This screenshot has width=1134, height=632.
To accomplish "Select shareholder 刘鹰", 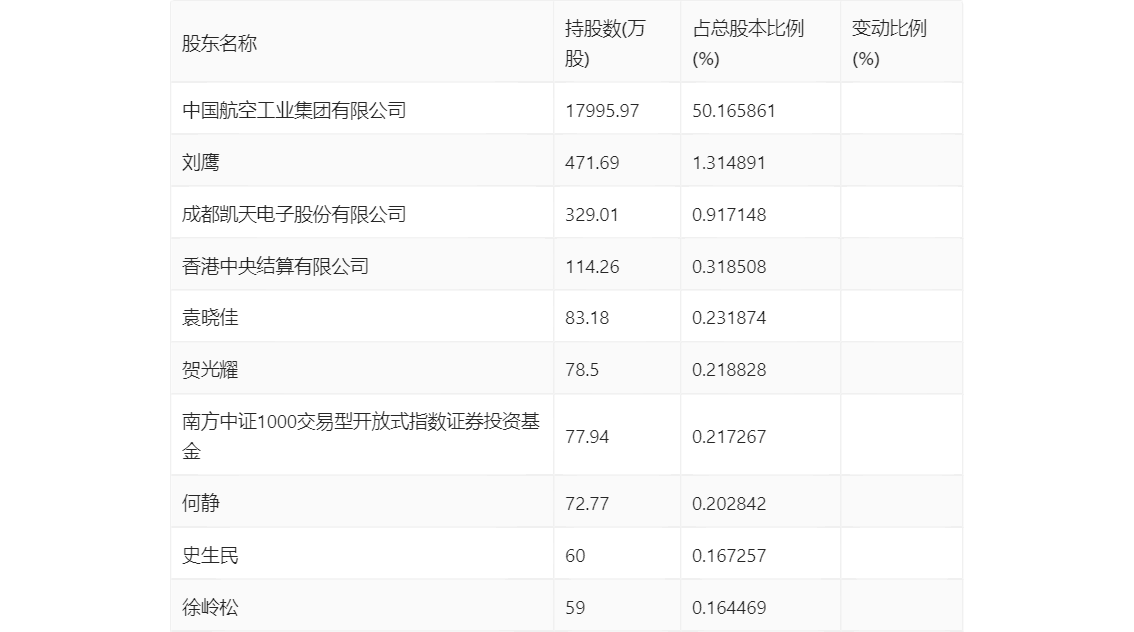I will tap(200, 162).
